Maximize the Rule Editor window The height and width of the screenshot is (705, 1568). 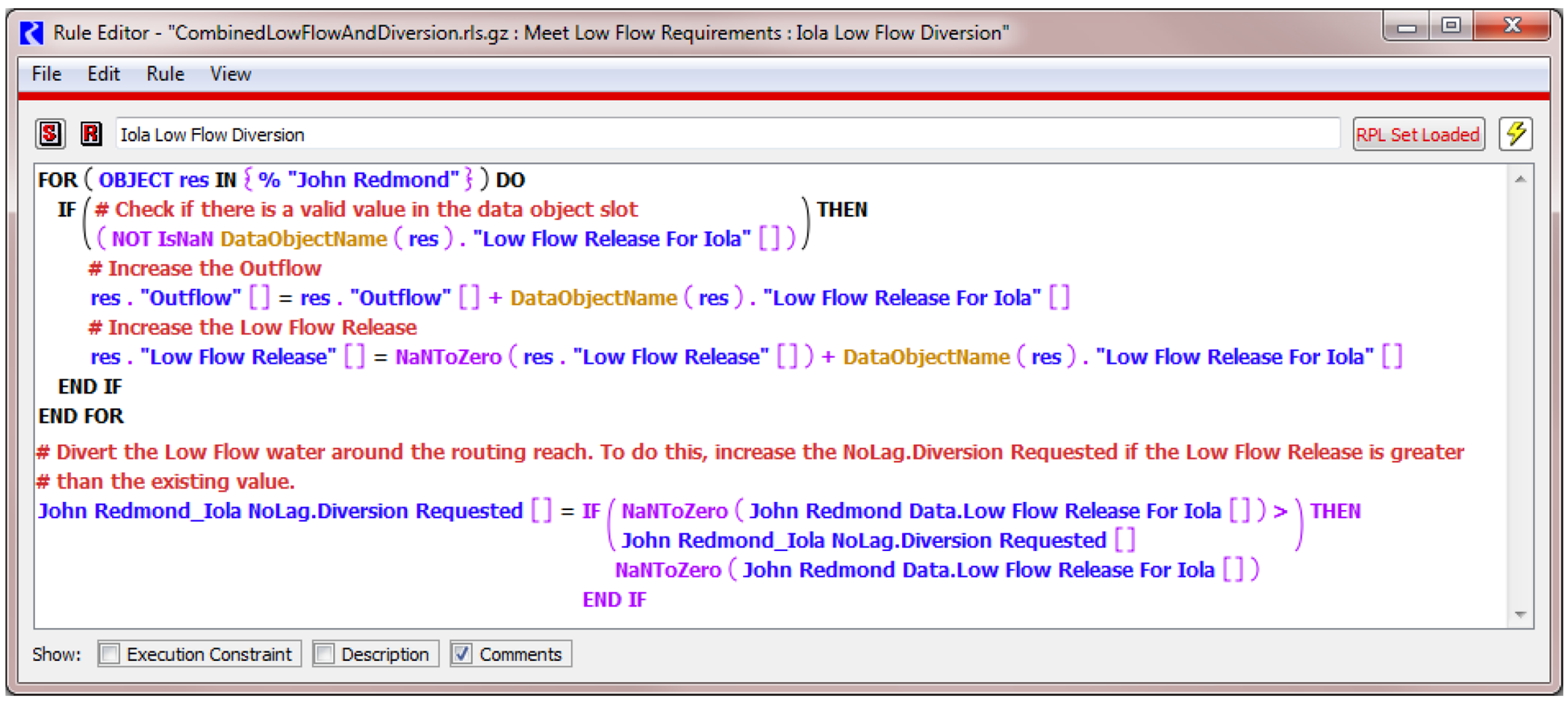(1450, 26)
